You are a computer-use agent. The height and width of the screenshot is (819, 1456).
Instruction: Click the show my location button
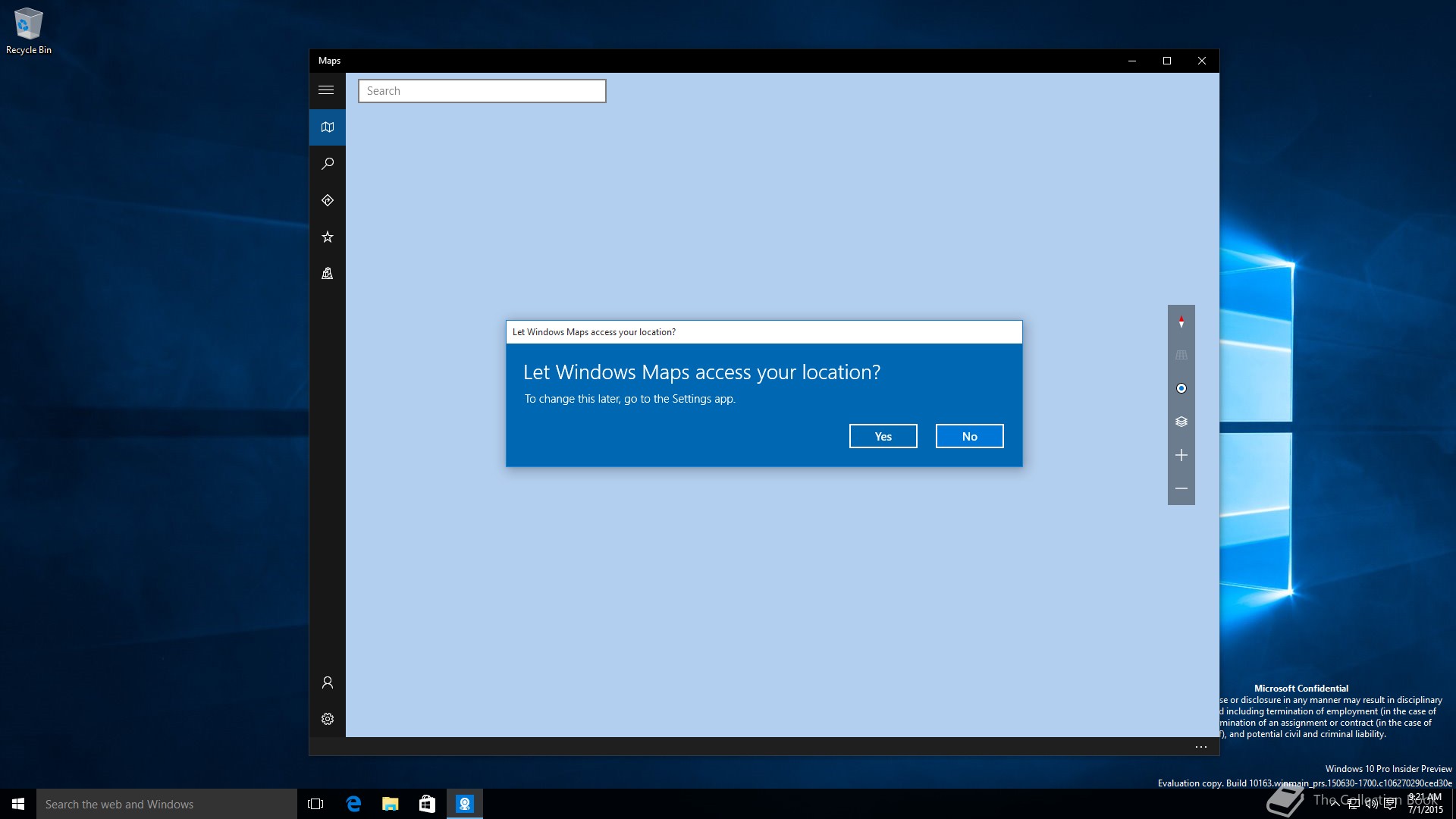[x=1181, y=388]
